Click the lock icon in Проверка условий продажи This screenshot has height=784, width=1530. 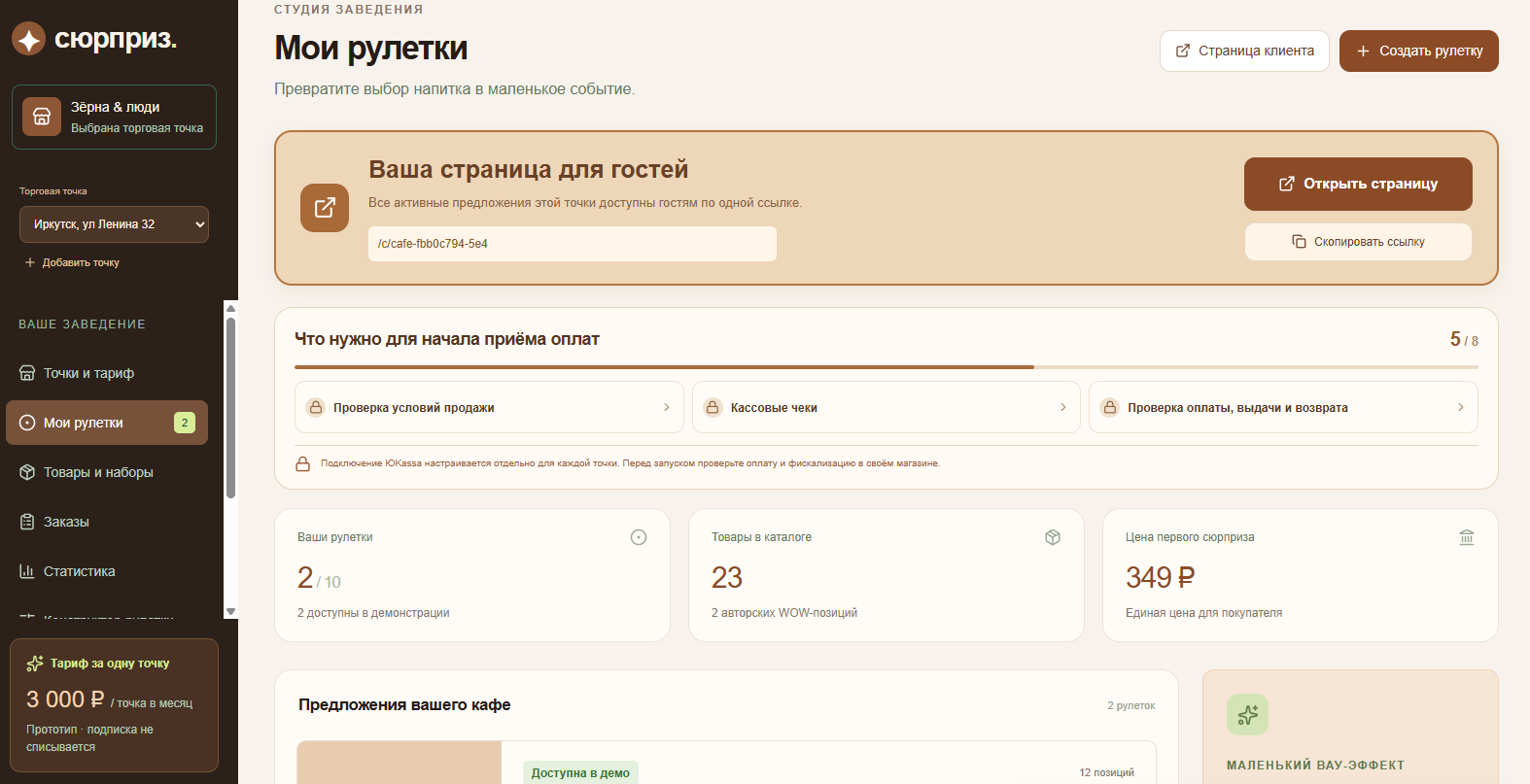pos(316,407)
